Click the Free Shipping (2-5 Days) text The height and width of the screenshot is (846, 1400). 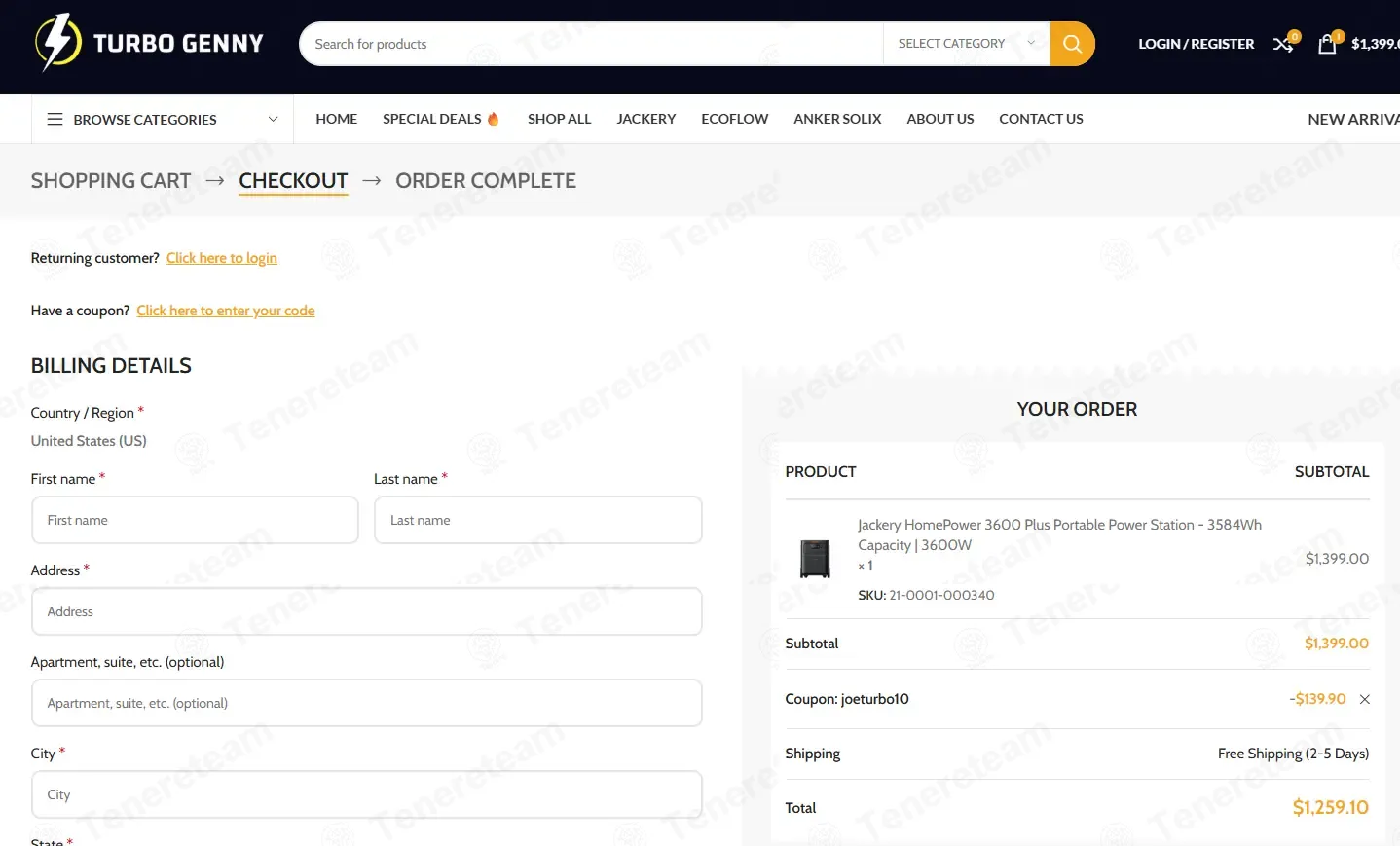coord(1293,754)
